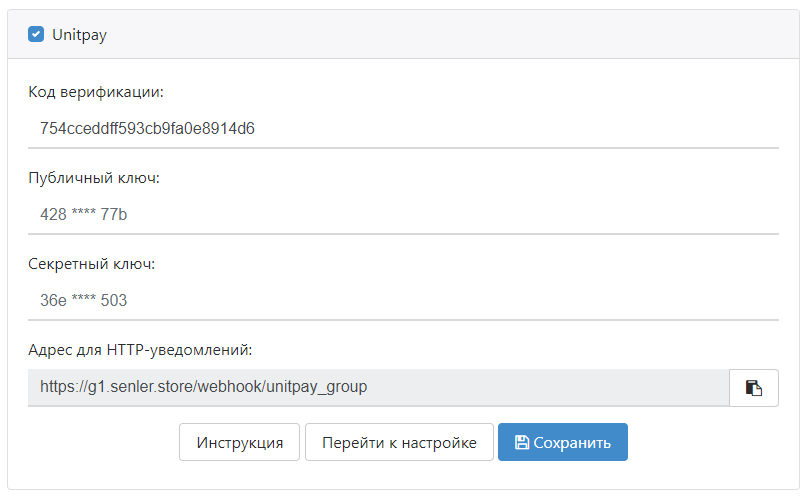The image size is (811, 499).
Task: Click the empty right end of the verification code field
Action: (700, 128)
